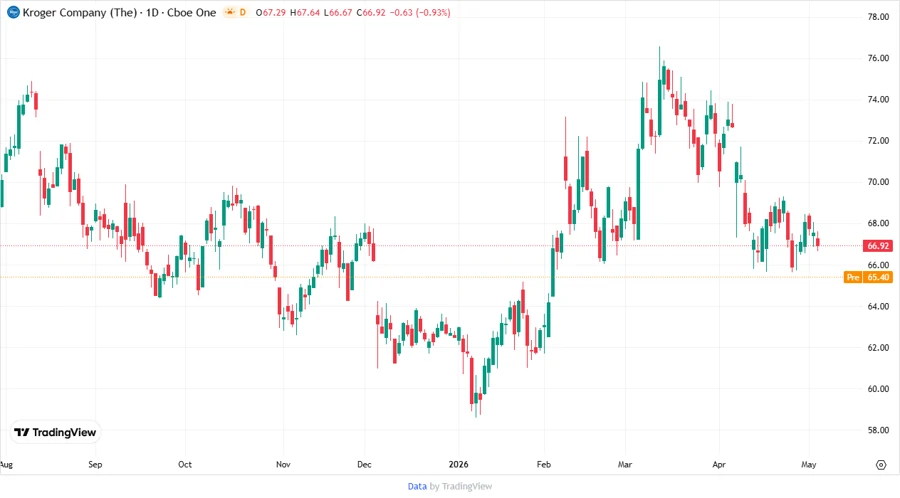Open the chart settings gear icon
Viewport: 900px width, 498px height.
pyautogui.click(x=881, y=465)
